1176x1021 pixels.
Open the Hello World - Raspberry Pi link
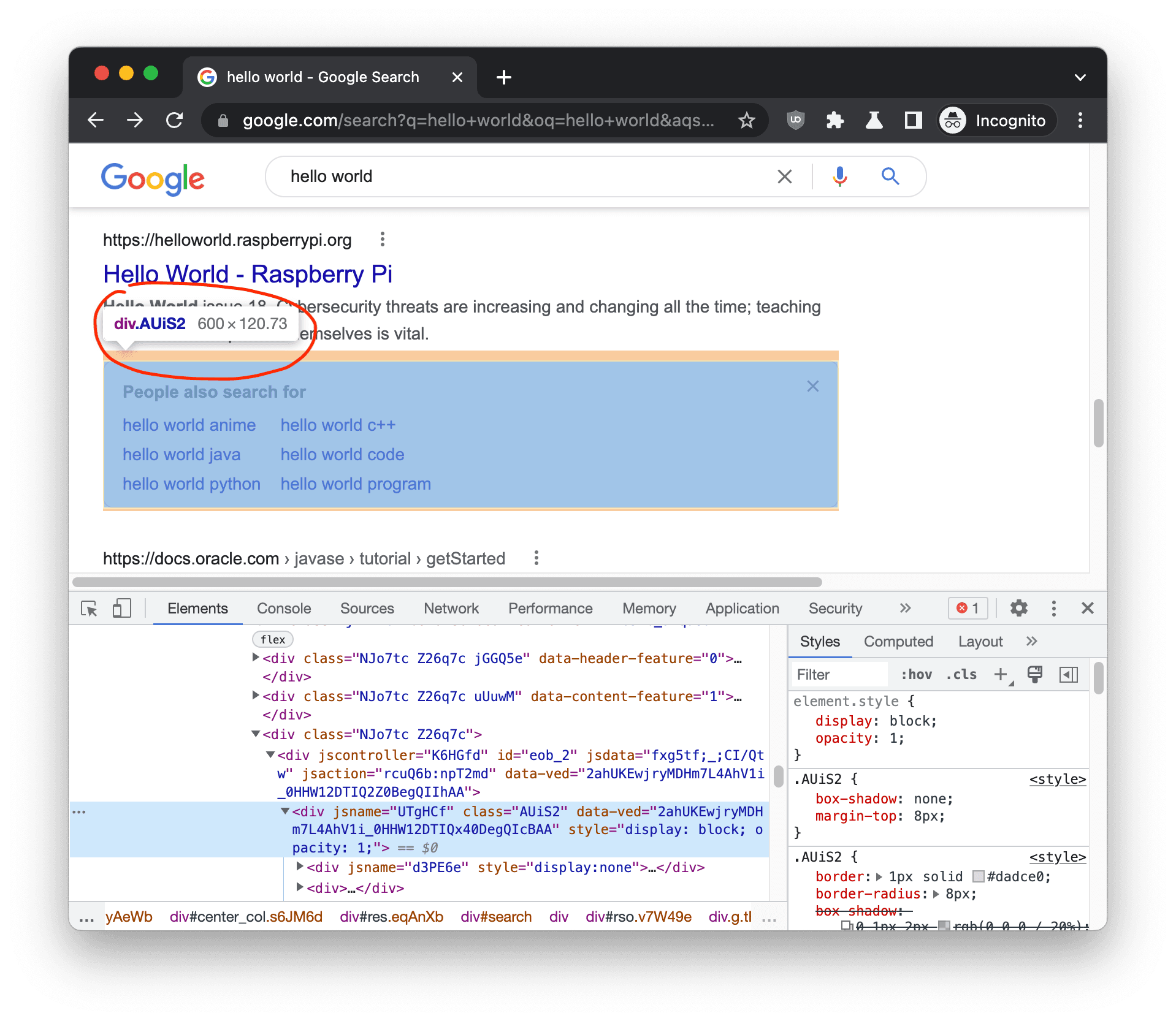pos(248,274)
